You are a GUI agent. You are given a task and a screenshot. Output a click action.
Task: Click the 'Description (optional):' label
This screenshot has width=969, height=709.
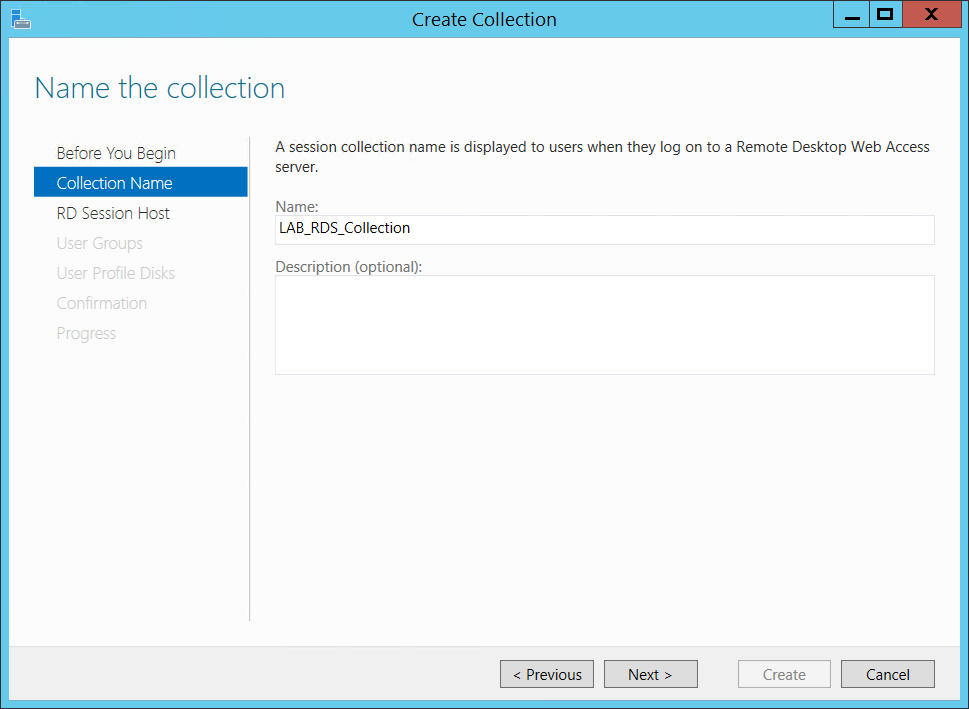pos(348,266)
